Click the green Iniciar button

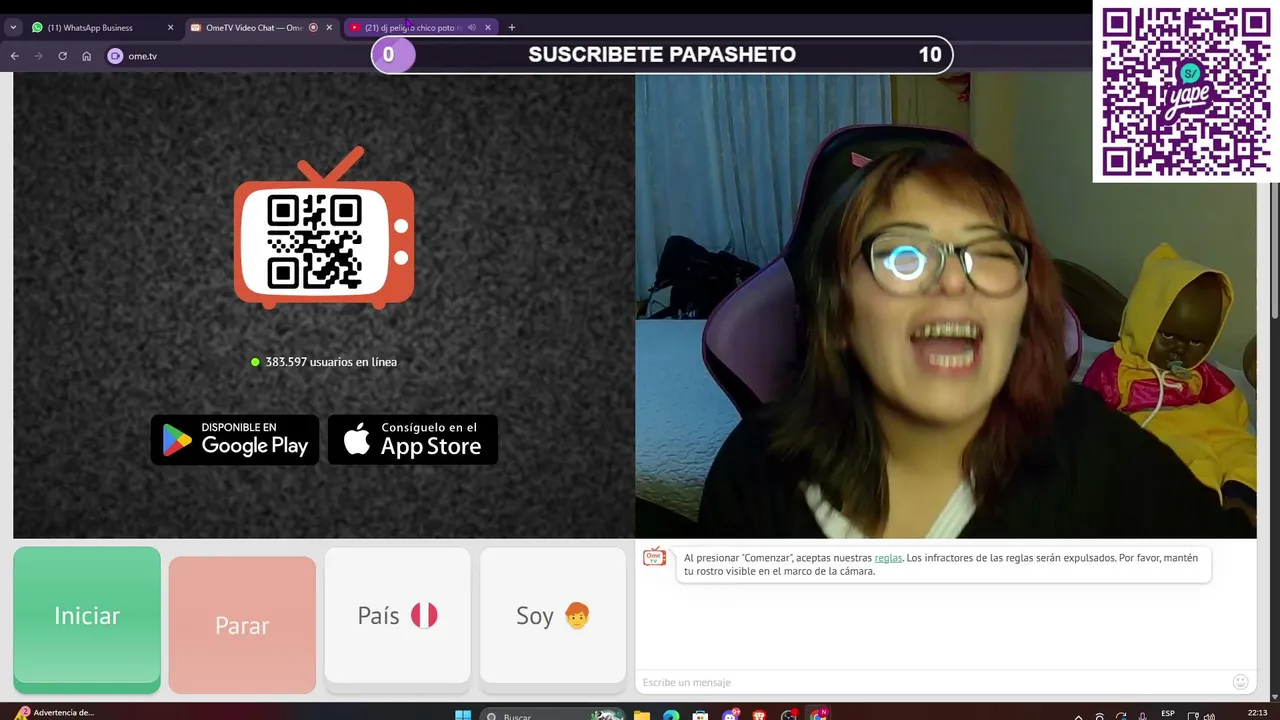coord(87,618)
